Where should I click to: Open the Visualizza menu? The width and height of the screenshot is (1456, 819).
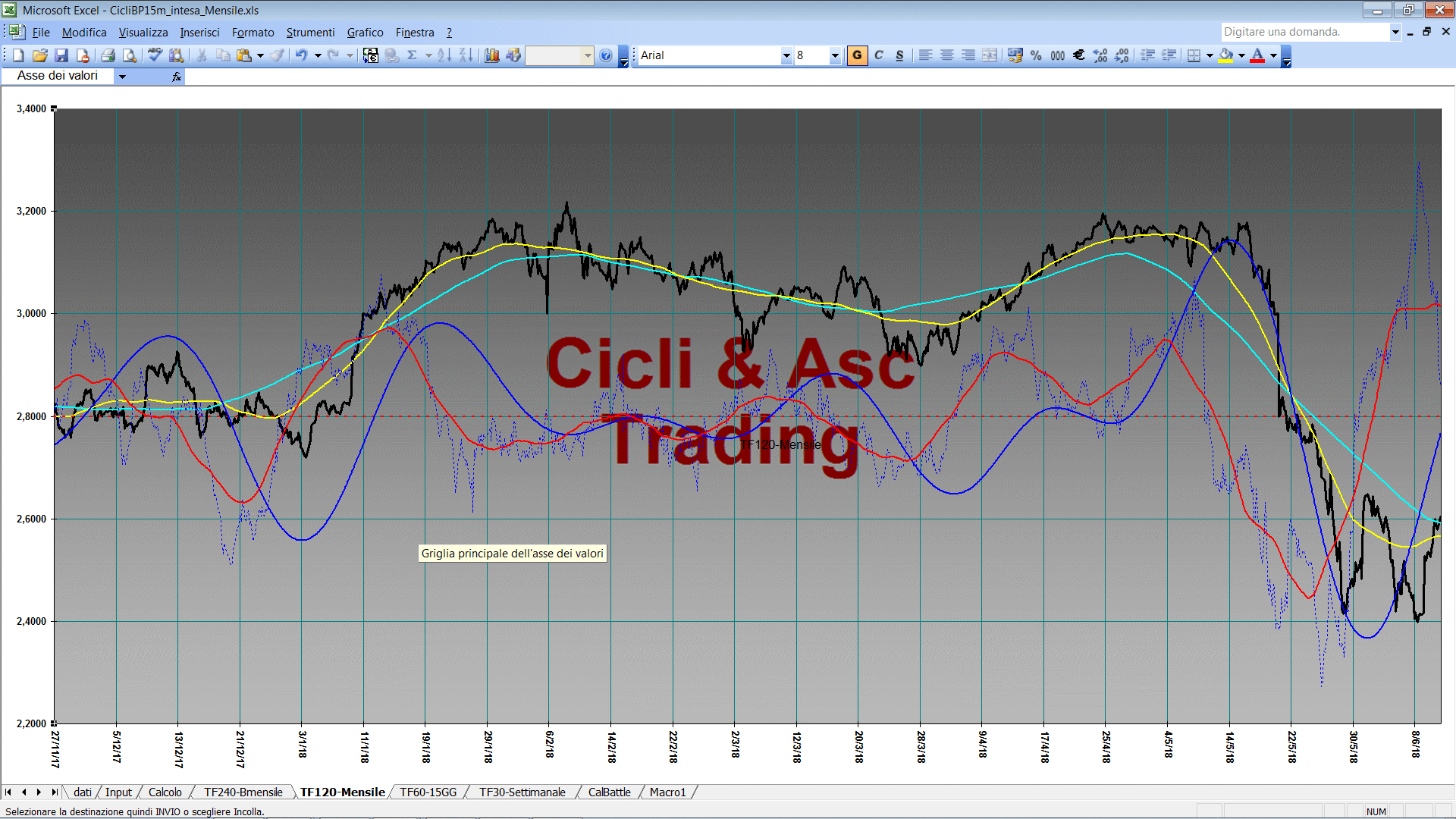(143, 33)
